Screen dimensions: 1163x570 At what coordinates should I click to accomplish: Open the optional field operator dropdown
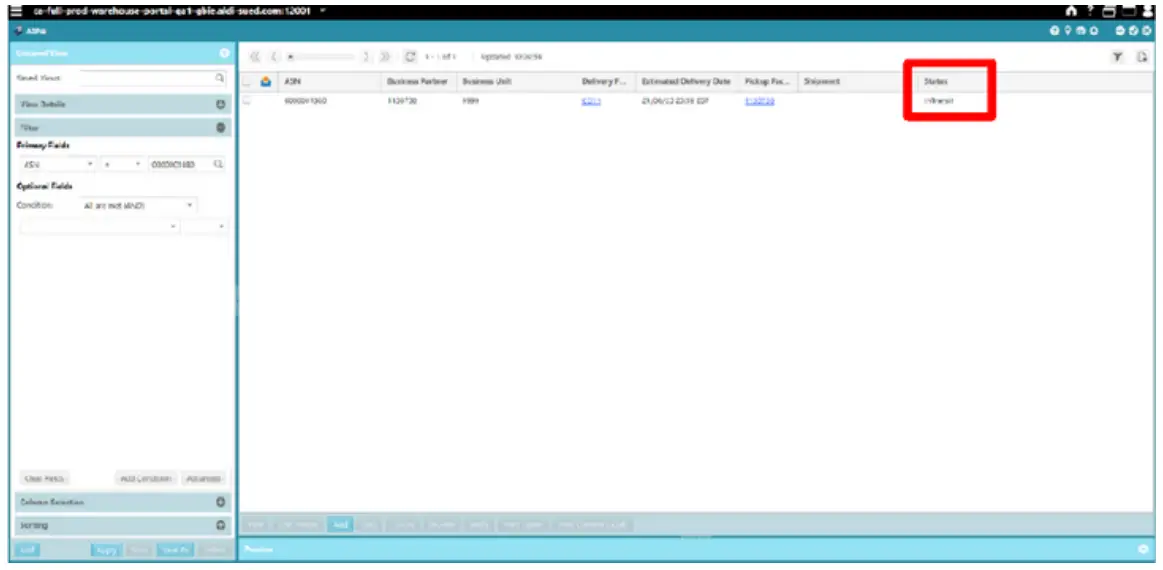(x=206, y=226)
